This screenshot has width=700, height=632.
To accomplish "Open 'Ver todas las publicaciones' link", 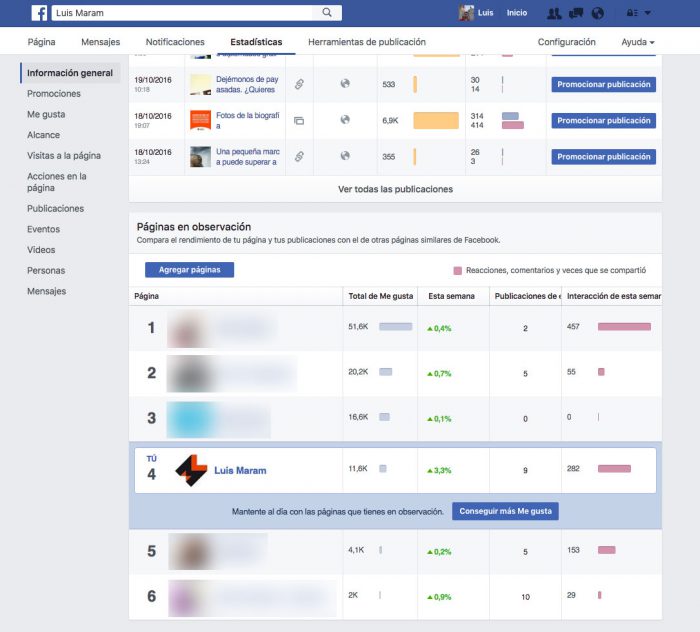I will [x=395, y=189].
